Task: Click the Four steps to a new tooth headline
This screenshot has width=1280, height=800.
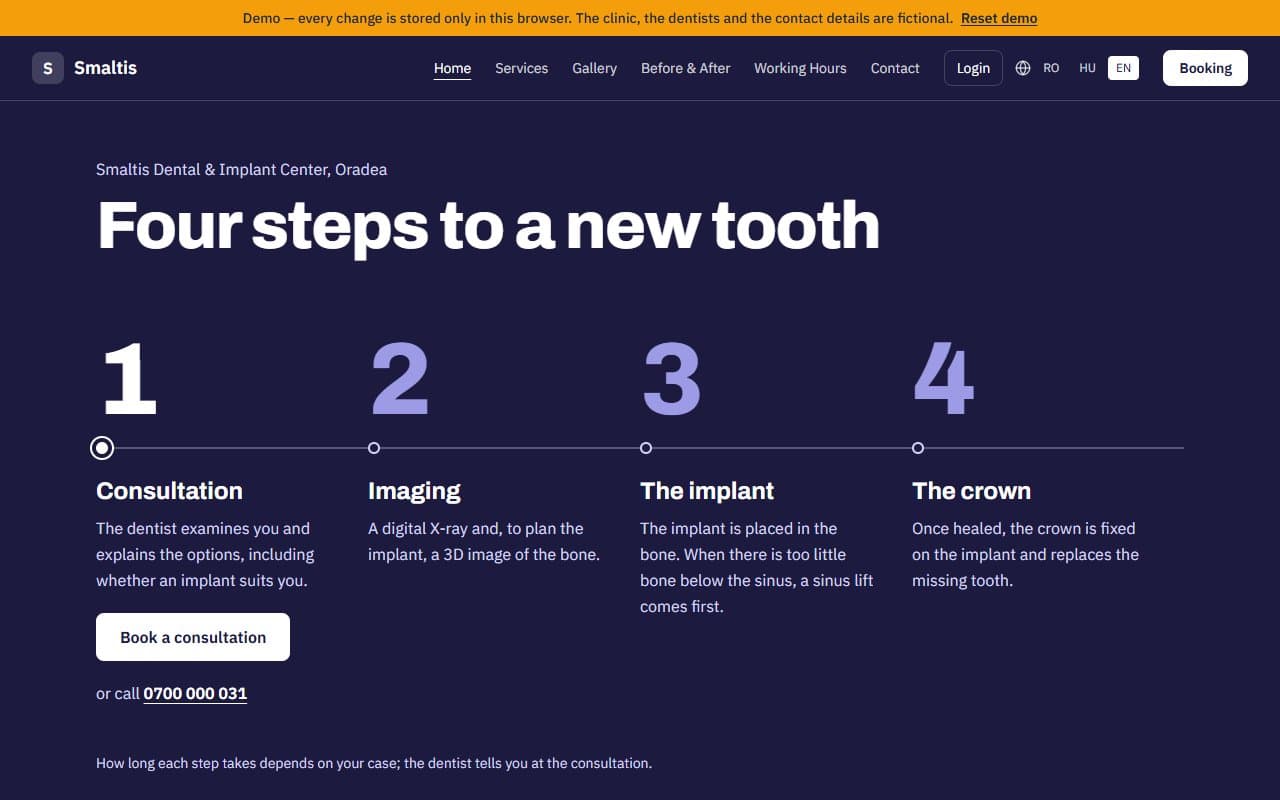Action: (488, 225)
